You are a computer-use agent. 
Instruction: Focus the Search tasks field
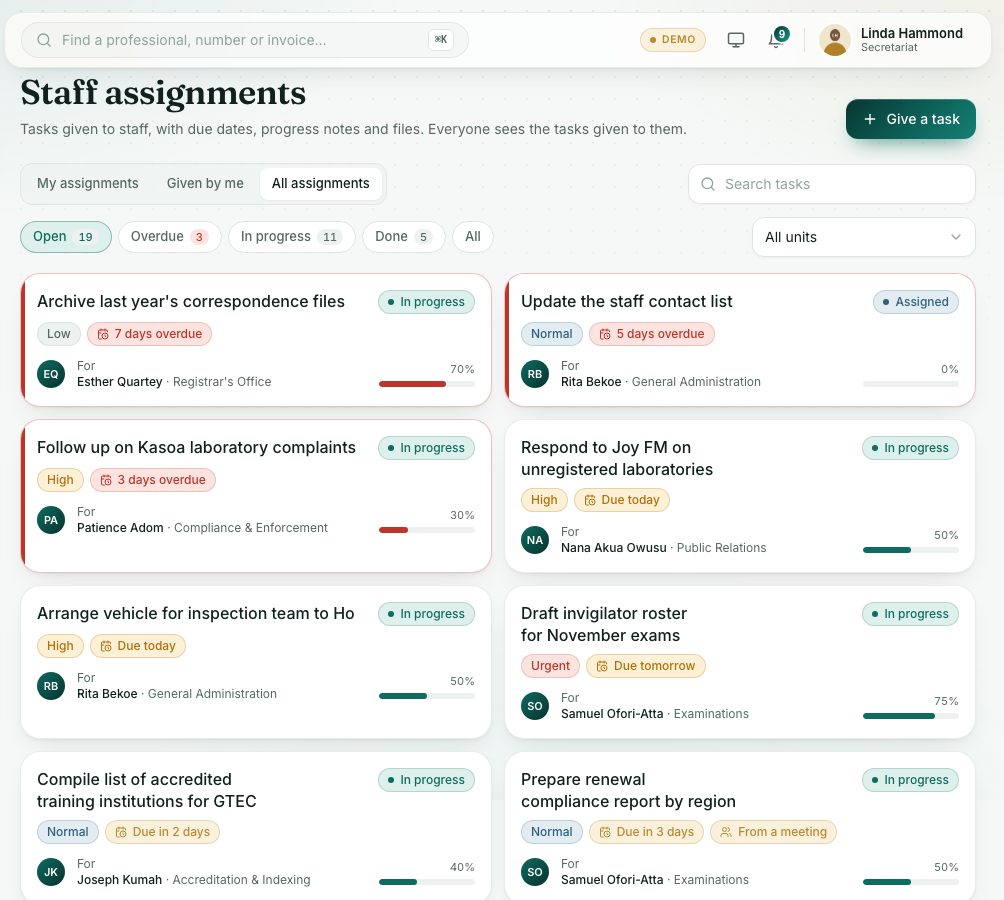(832, 184)
